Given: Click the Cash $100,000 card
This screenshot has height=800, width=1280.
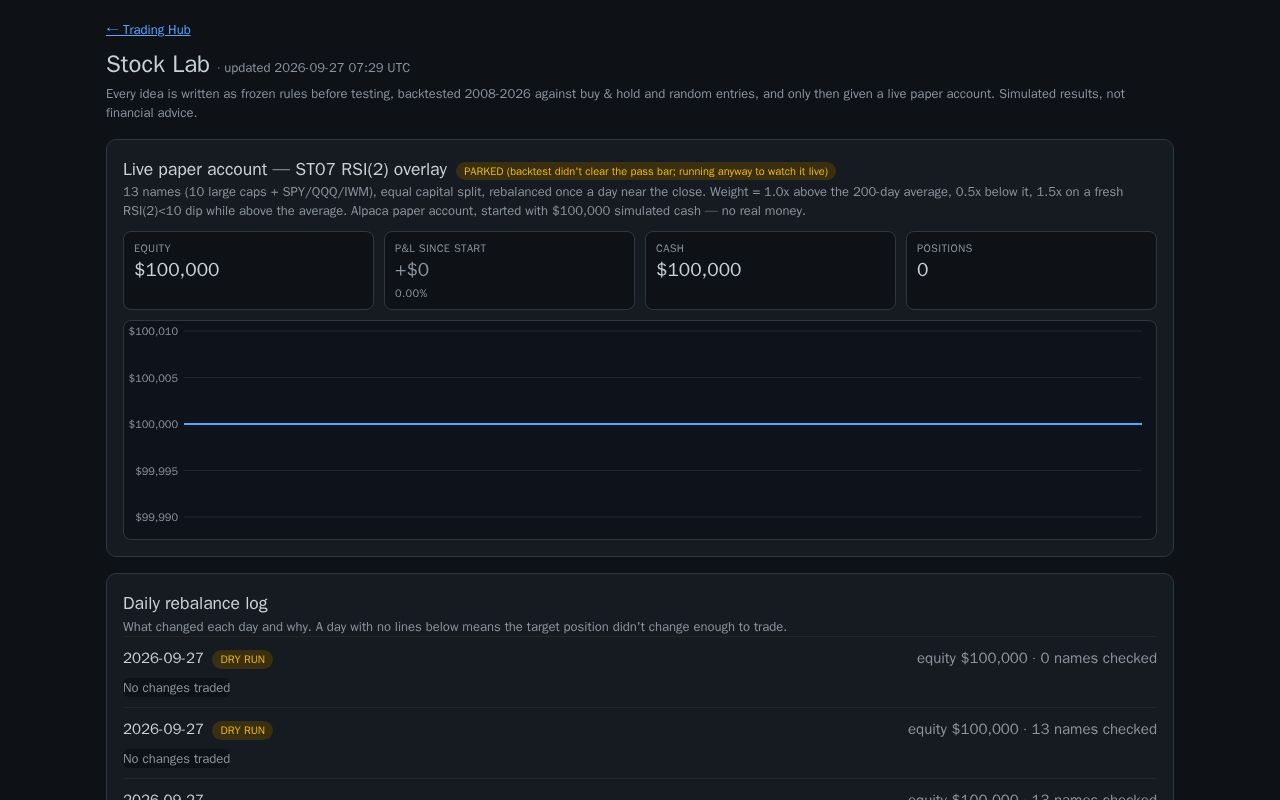Looking at the screenshot, I should pos(770,271).
